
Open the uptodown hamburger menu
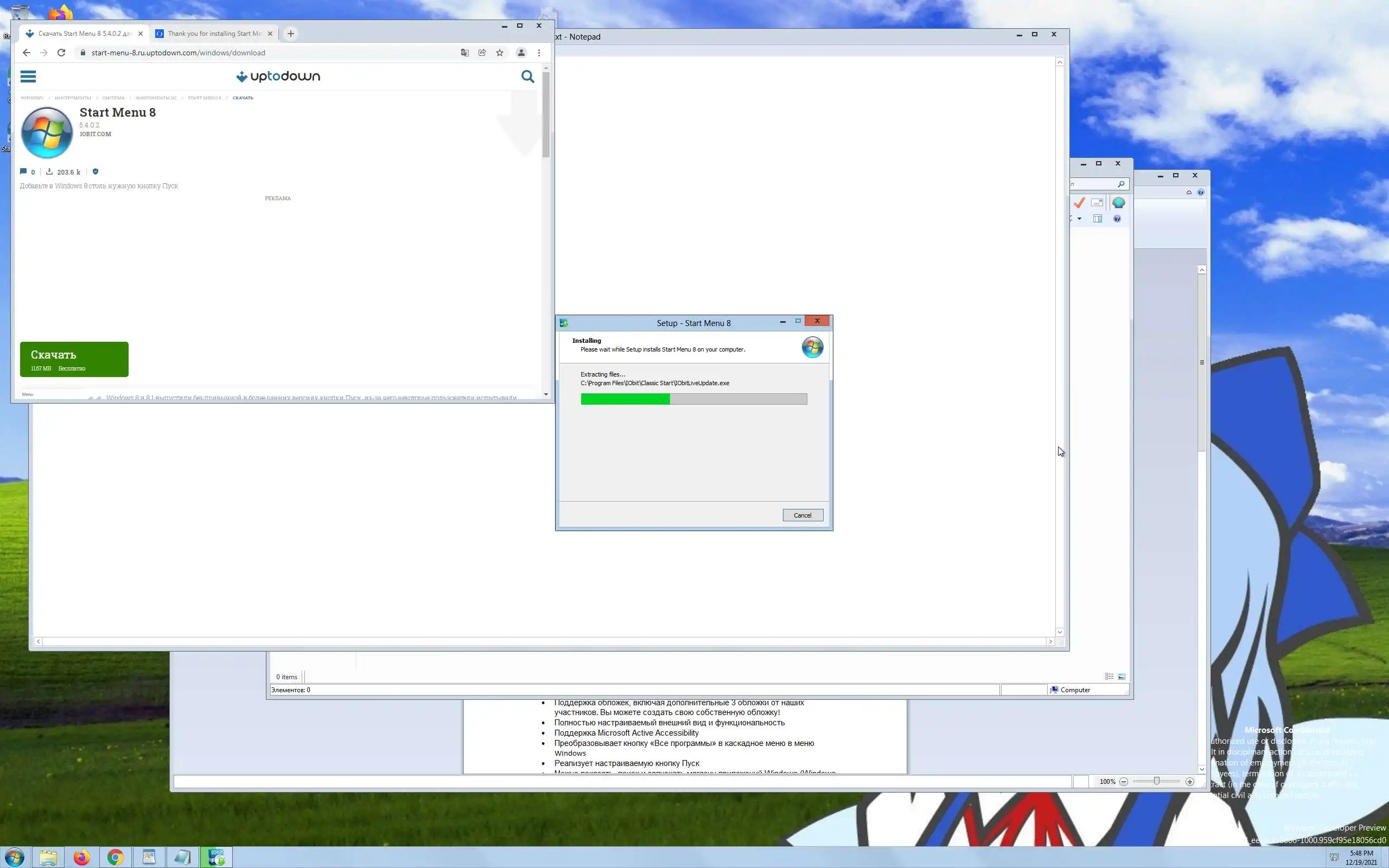[x=28, y=76]
